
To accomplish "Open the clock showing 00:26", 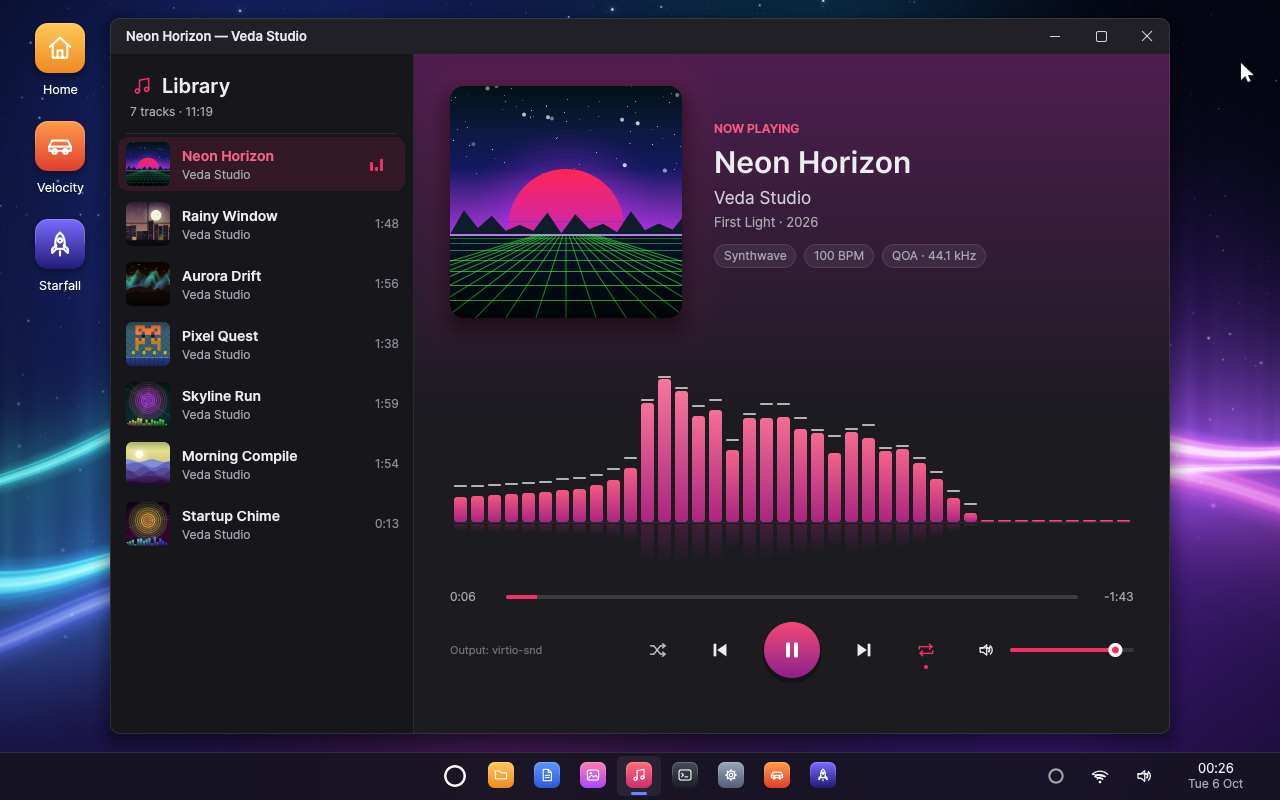I will click(1215, 776).
